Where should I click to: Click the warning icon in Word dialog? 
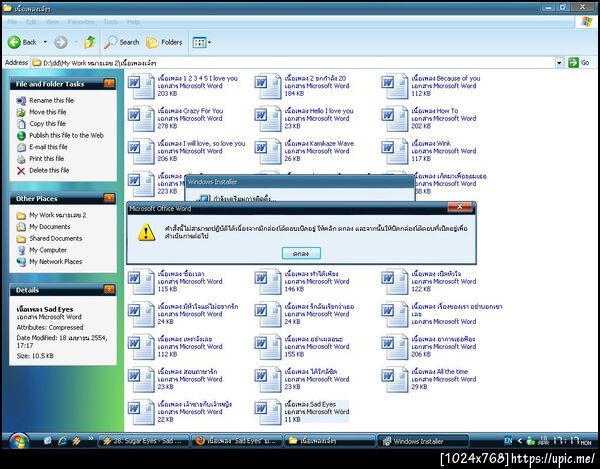pyautogui.click(x=146, y=232)
